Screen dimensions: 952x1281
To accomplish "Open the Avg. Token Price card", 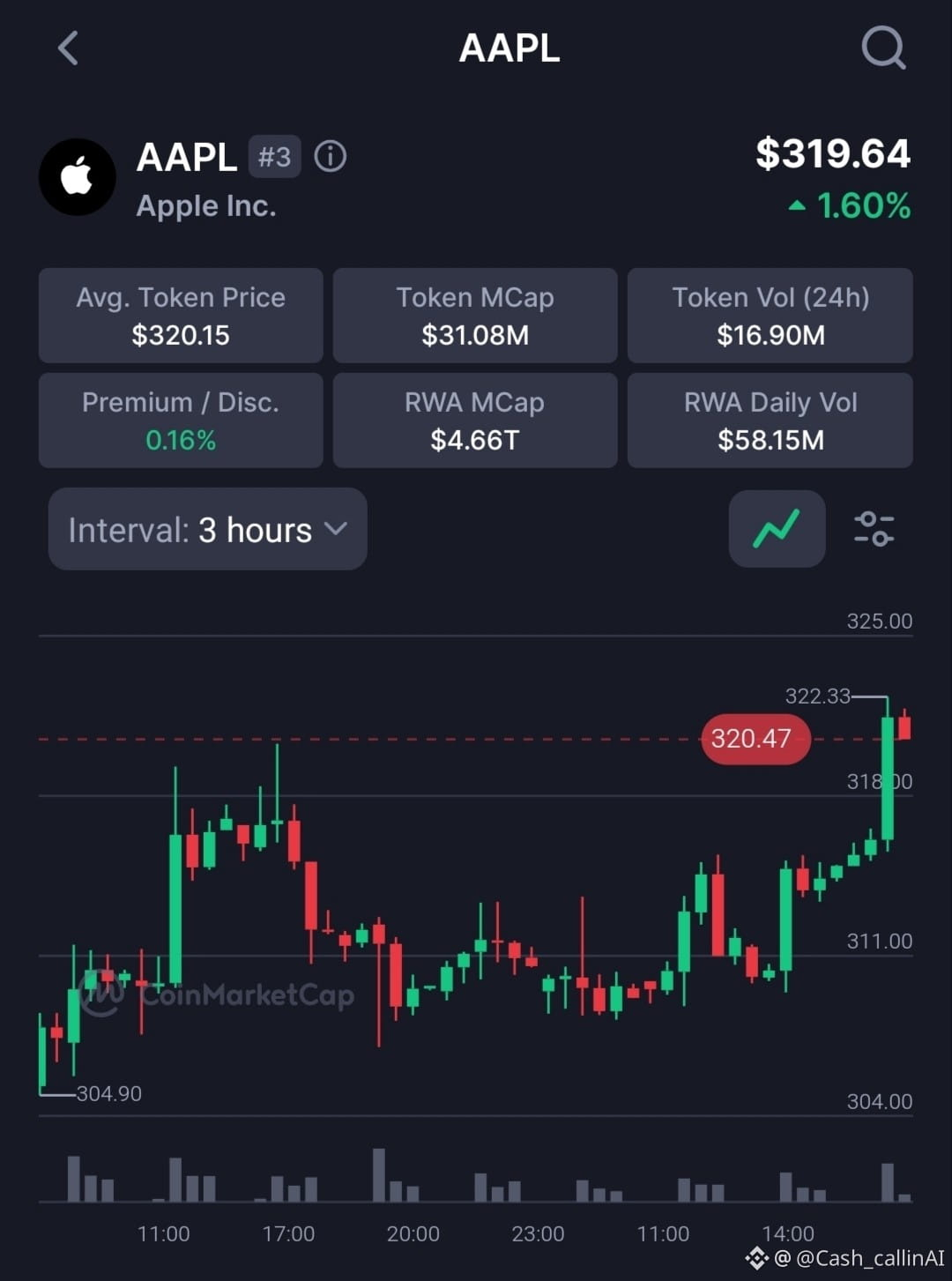I will (181, 316).
